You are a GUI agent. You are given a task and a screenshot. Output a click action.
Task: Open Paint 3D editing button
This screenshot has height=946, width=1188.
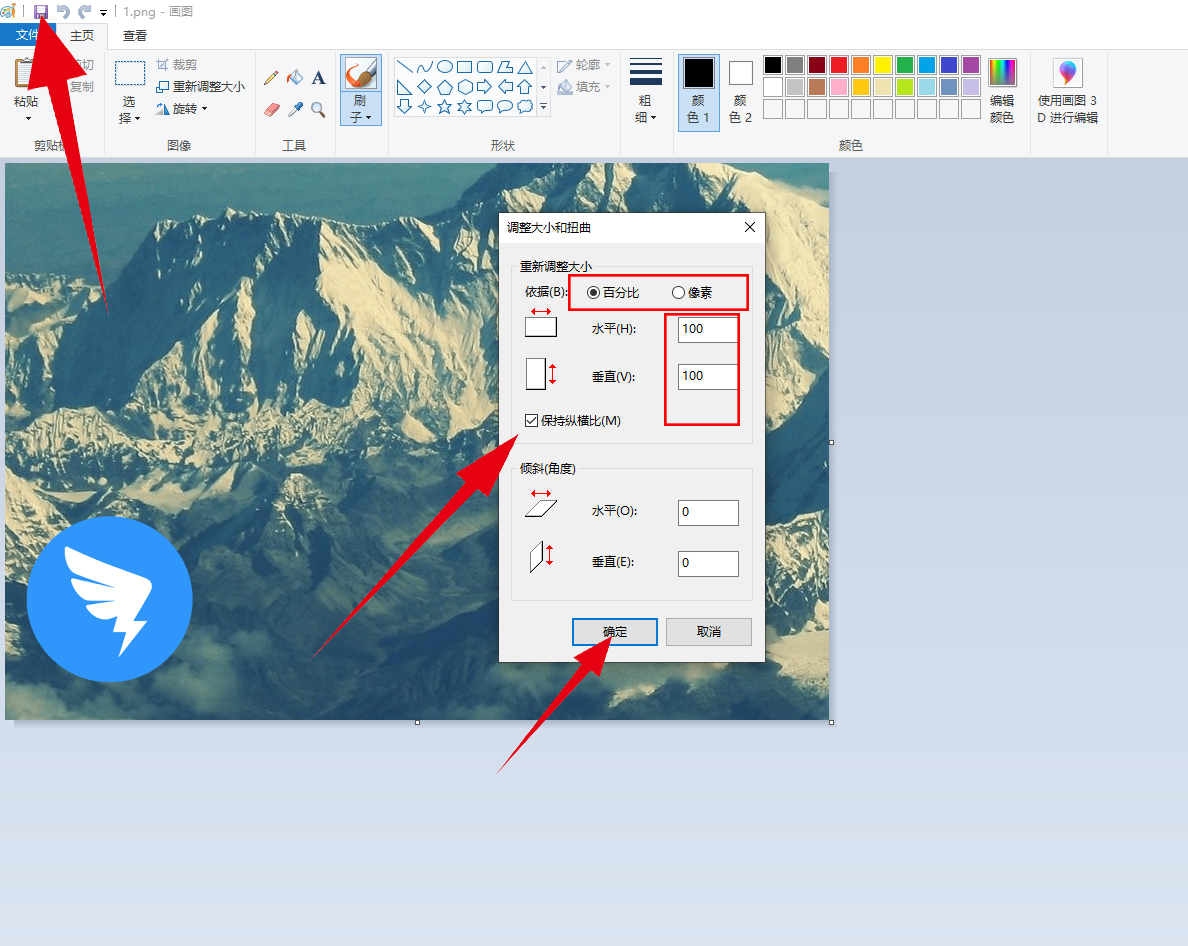(1067, 91)
